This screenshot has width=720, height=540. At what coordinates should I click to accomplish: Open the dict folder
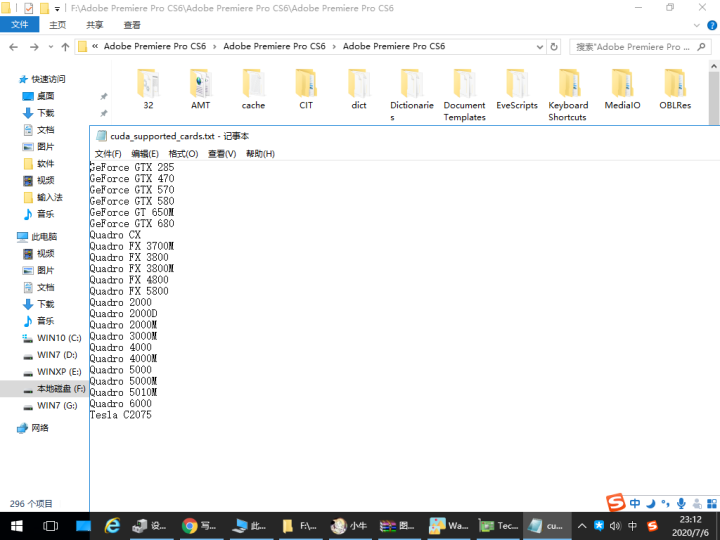coord(359,90)
